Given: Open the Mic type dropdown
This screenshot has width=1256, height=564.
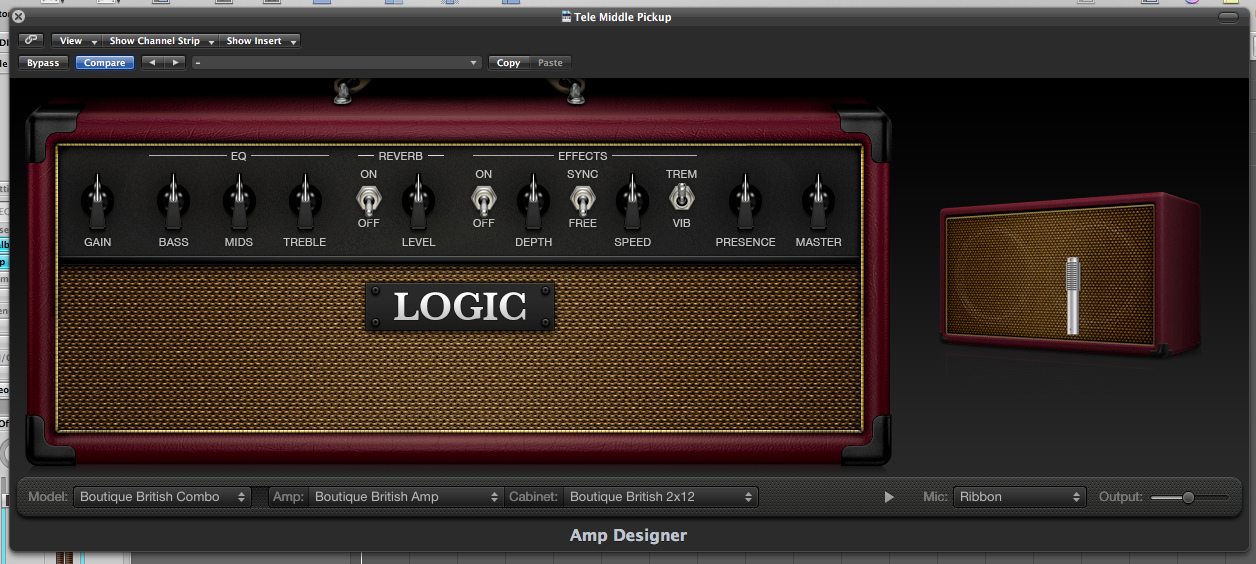Looking at the screenshot, I should pos(1020,497).
